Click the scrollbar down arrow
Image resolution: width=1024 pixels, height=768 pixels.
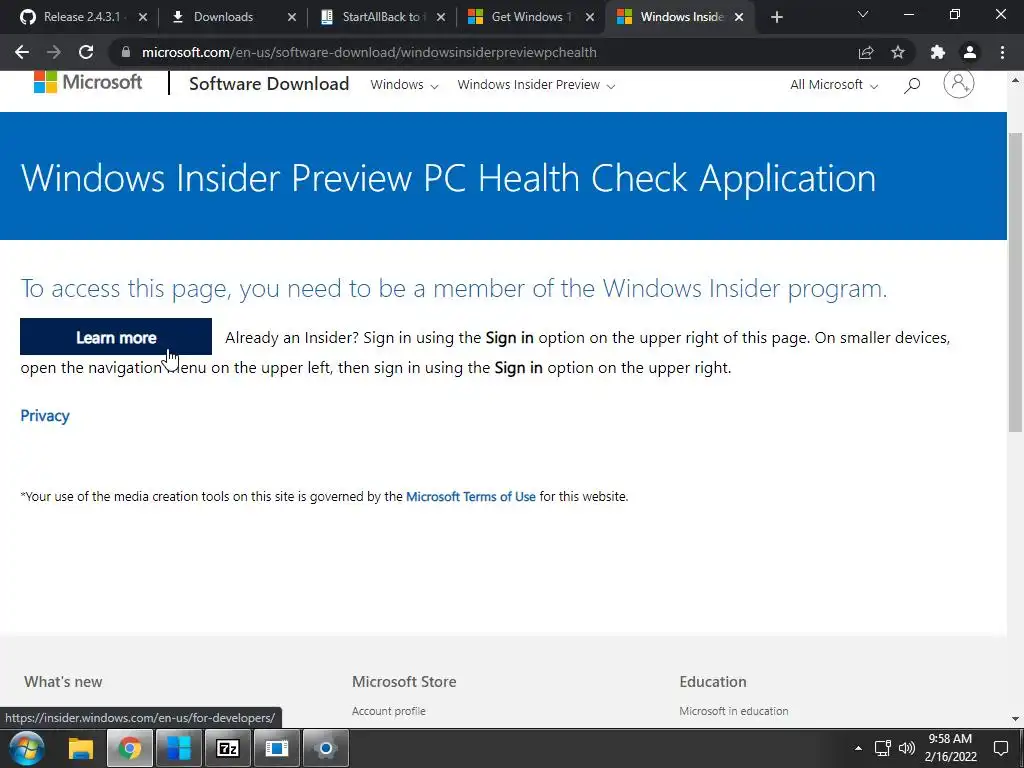coord(1015,719)
